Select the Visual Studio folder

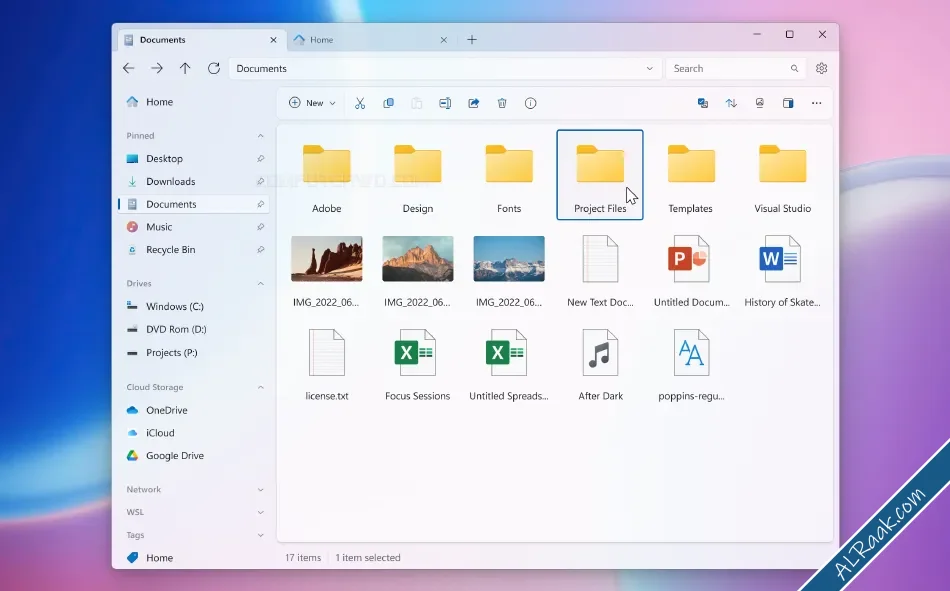point(782,175)
